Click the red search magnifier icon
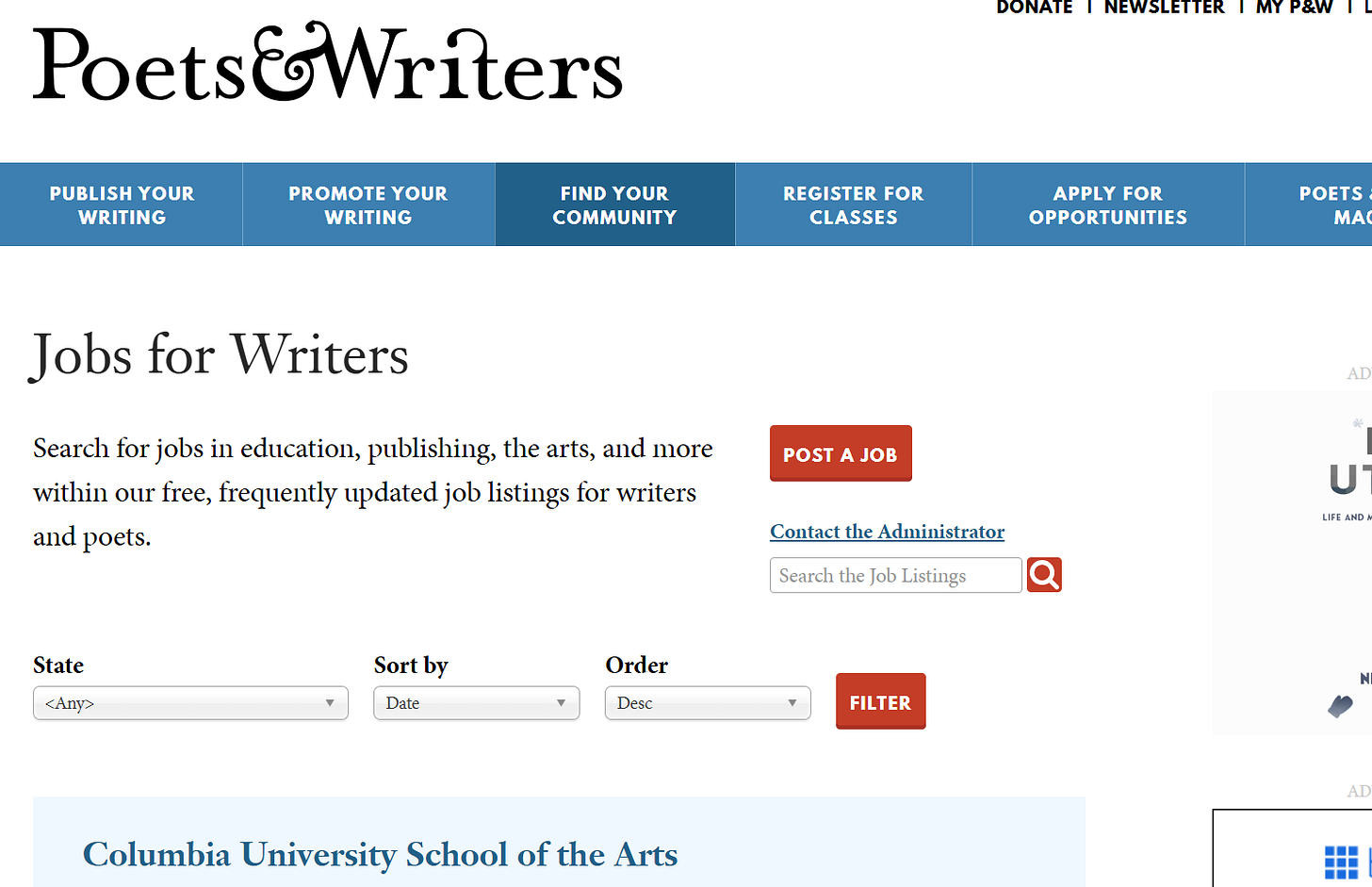The width and height of the screenshot is (1372, 887). click(1044, 575)
